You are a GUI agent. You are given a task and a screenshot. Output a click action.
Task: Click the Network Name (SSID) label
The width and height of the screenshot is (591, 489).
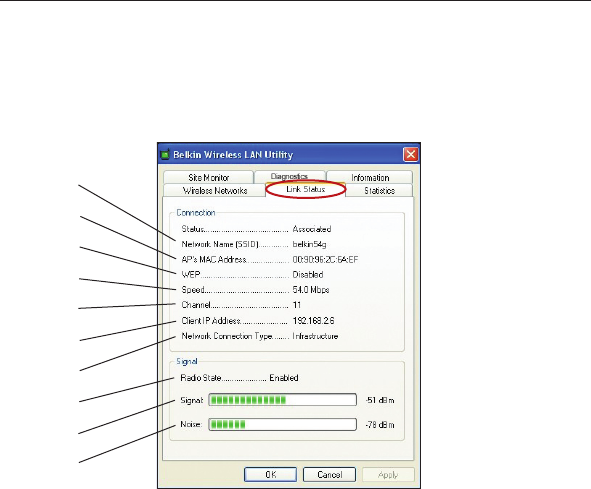220,244
